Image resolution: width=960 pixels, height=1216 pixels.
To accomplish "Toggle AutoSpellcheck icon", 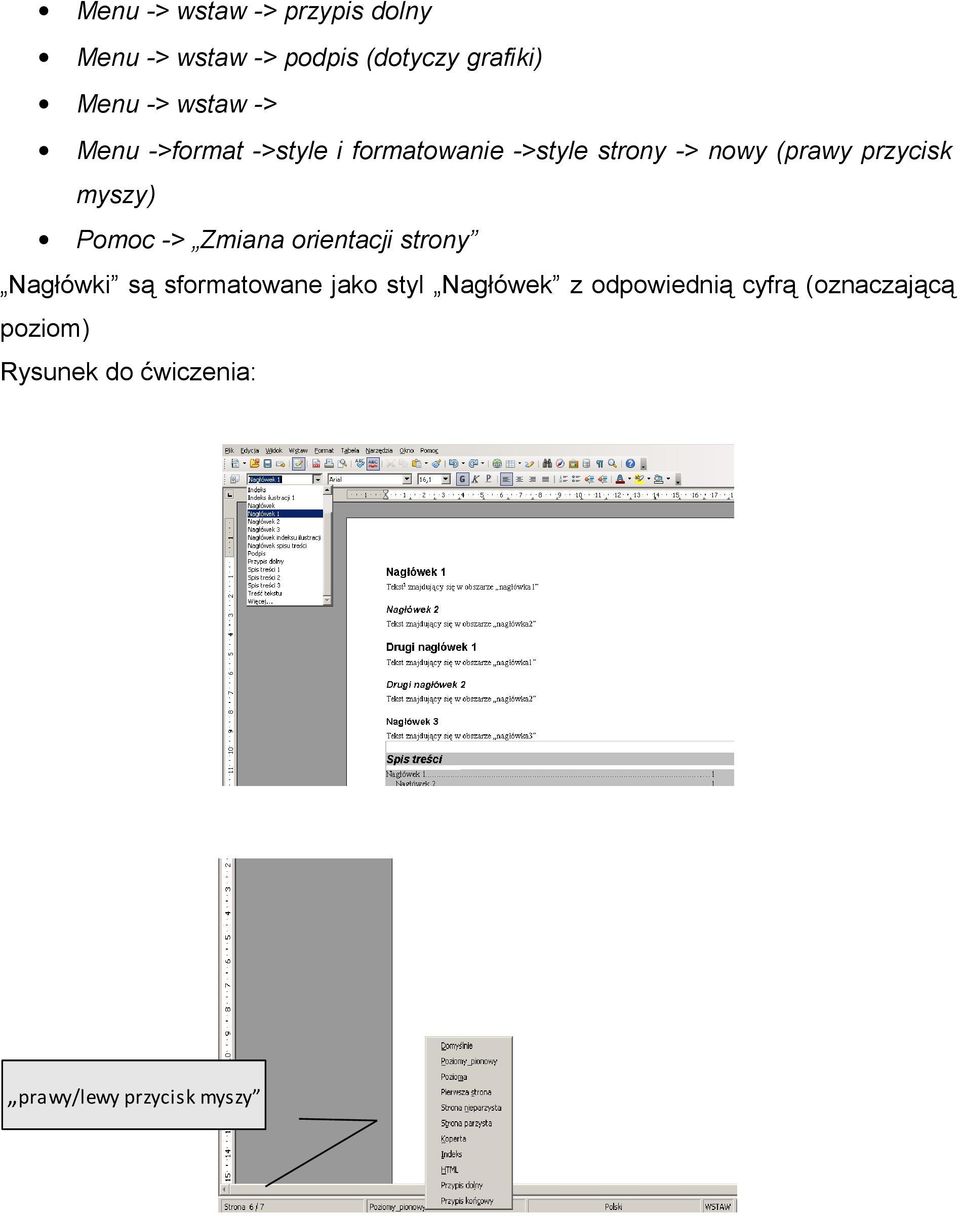I will [373, 464].
